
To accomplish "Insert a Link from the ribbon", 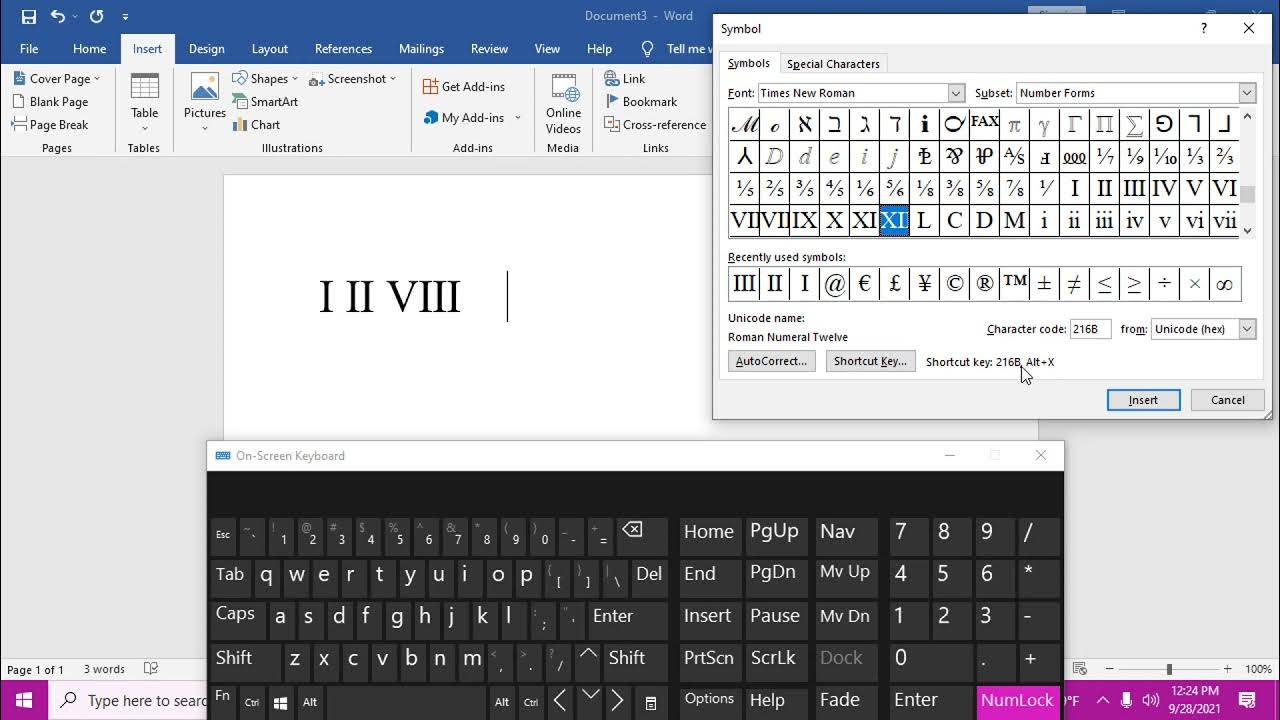I will tap(625, 79).
